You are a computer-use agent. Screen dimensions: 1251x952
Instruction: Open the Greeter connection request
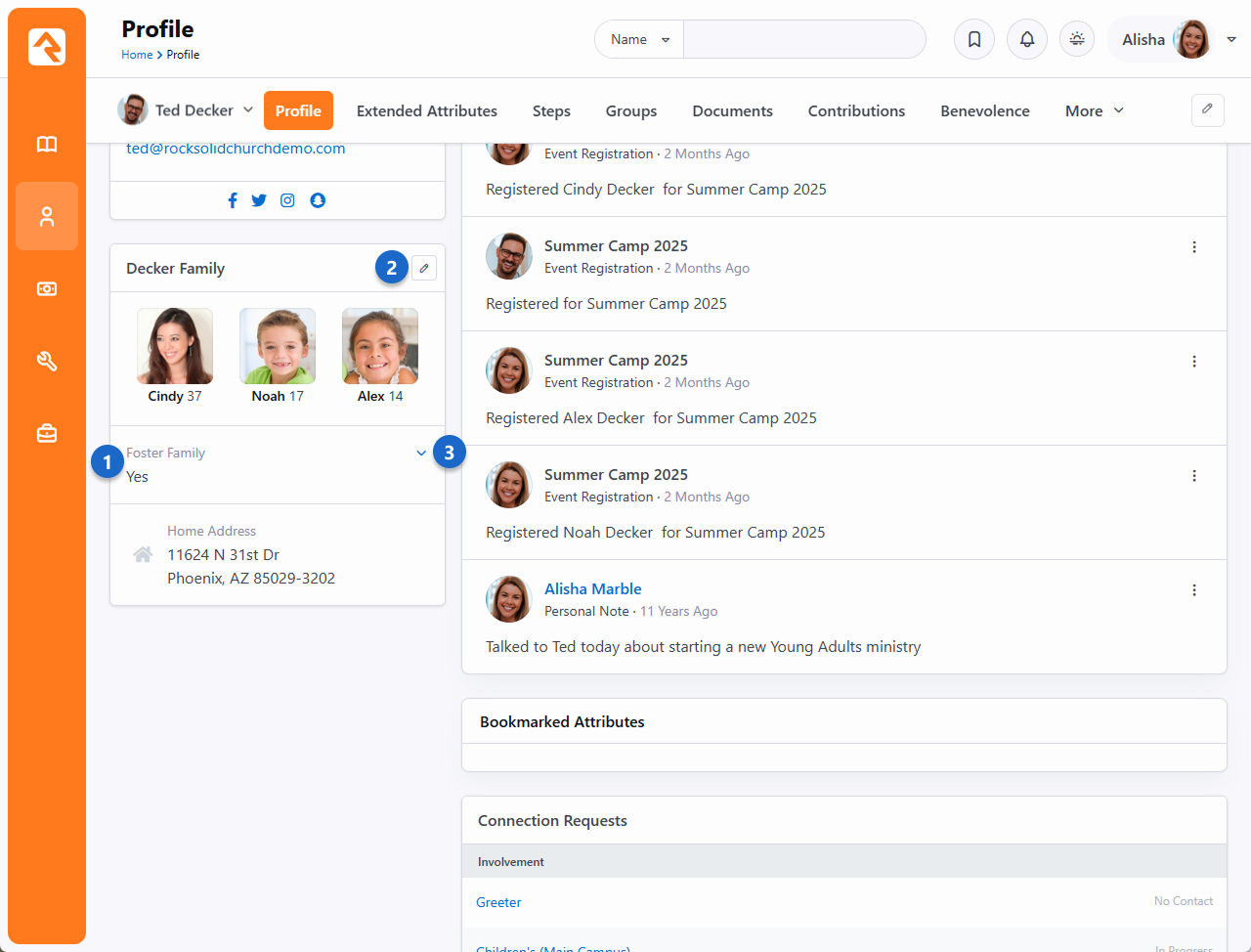(498, 902)
